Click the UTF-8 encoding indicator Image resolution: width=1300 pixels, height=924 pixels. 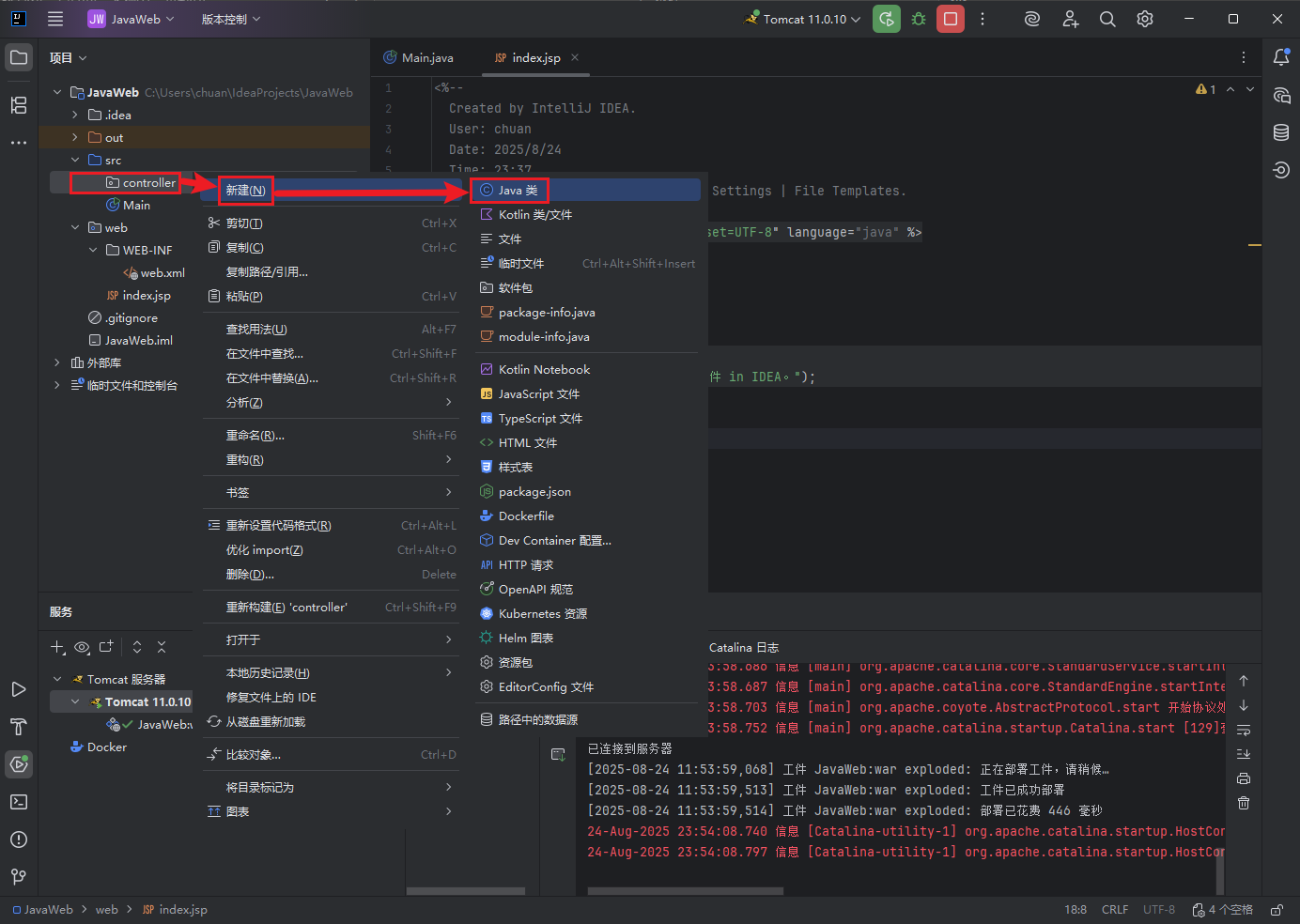tap(1159, 910)
